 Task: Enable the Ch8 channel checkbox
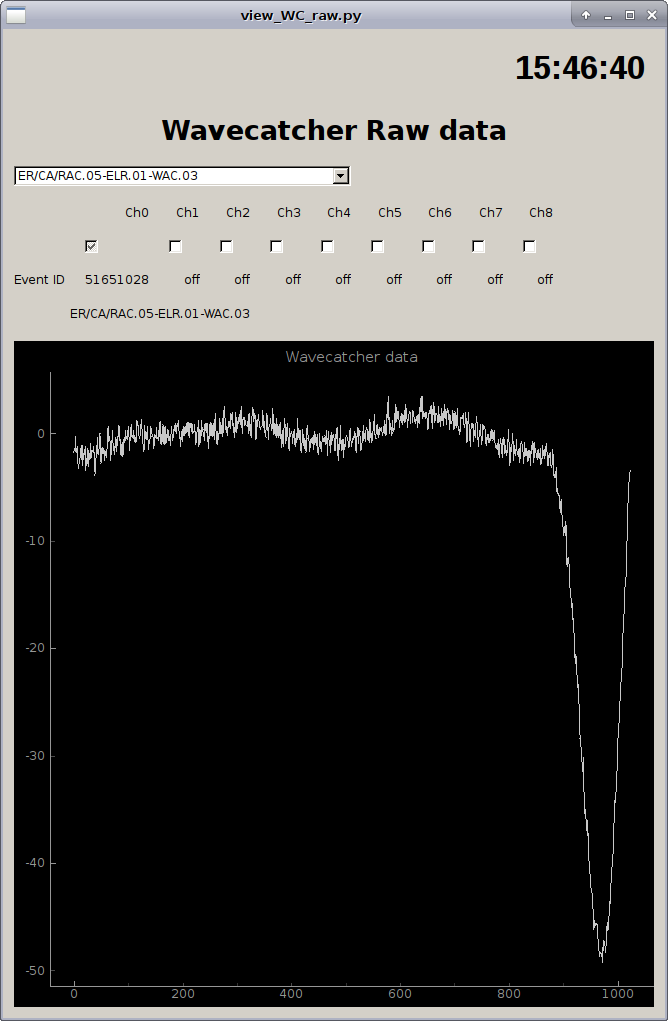[529, 246]
